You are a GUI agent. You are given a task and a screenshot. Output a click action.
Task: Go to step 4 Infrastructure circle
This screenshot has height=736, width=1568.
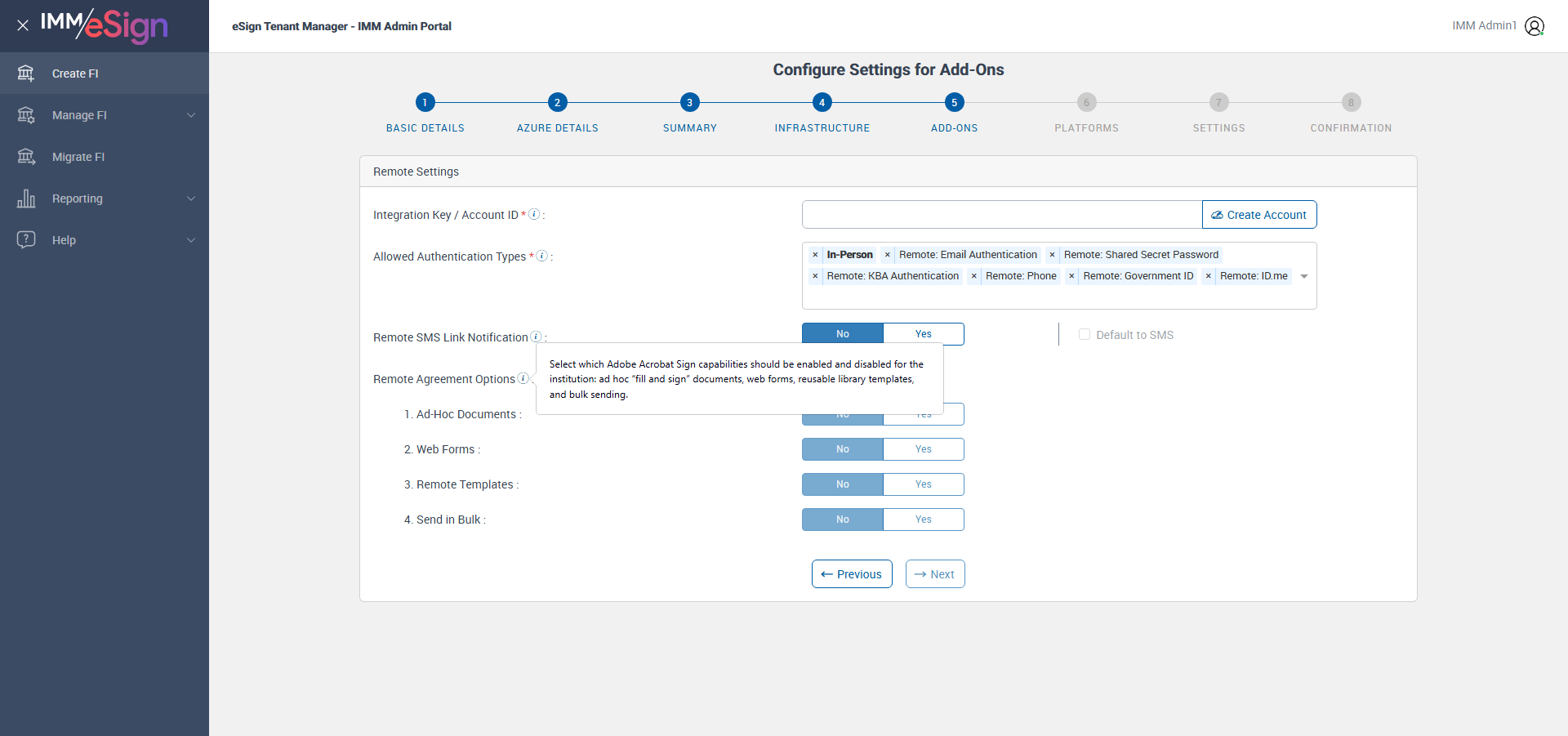[822, 102]
